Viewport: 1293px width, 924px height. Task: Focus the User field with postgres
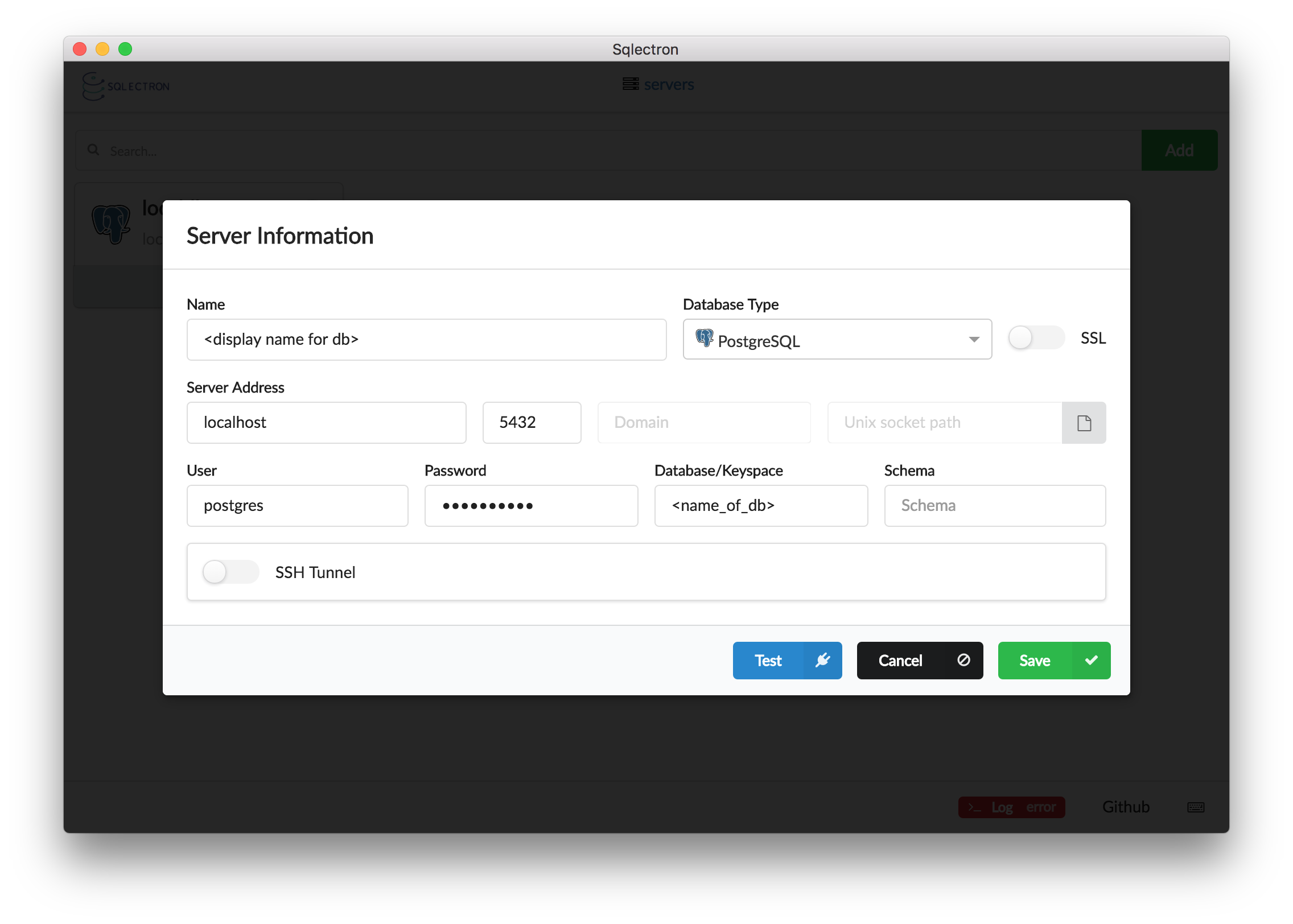pyautogui.click(x=297, y=506)
